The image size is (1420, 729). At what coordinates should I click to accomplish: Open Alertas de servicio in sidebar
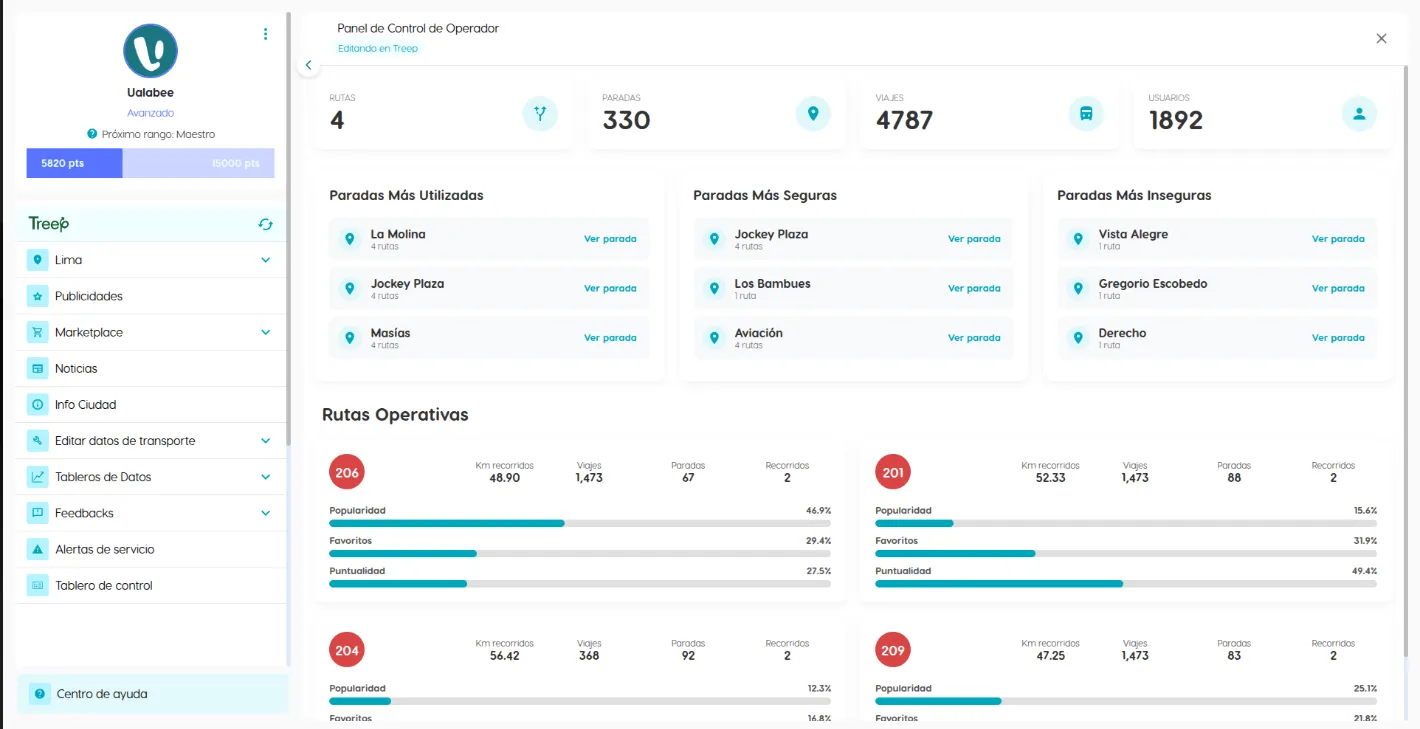click(x=105, y=549)
